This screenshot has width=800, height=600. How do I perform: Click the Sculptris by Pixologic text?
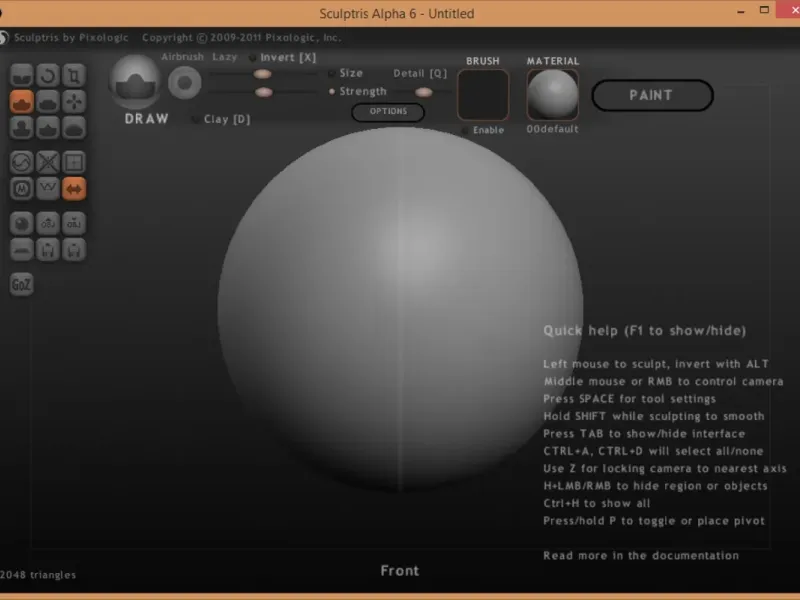(71, 38)
